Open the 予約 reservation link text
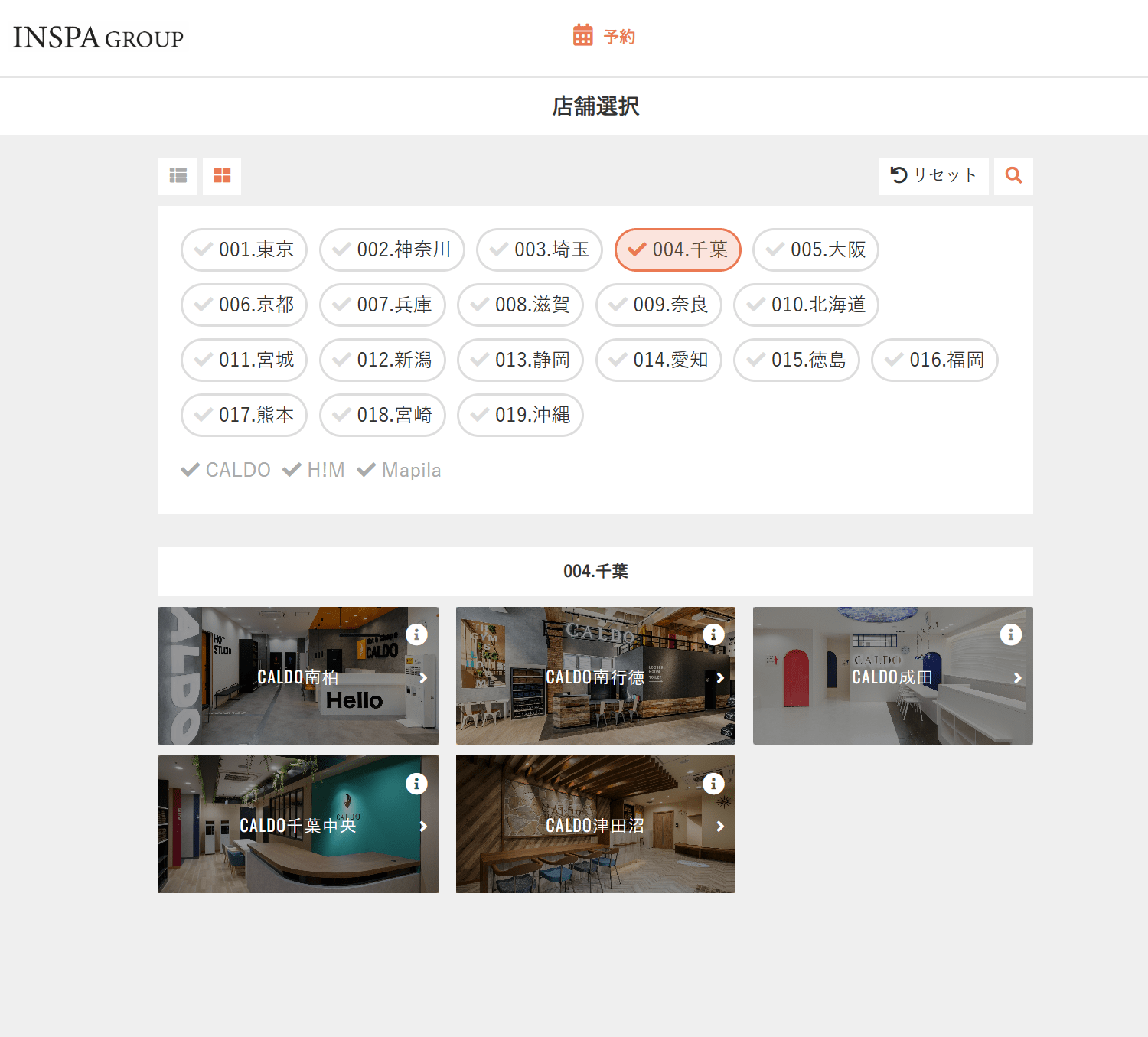The width and height of the screenshot is (1148, 1037). click(x=619, y=37)
